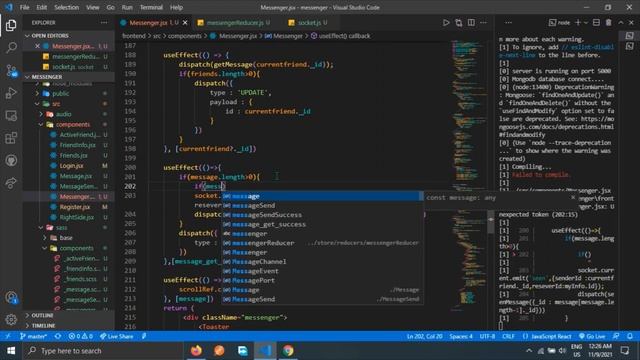Open the Explorer view in activity bar

tap(11, 25)
